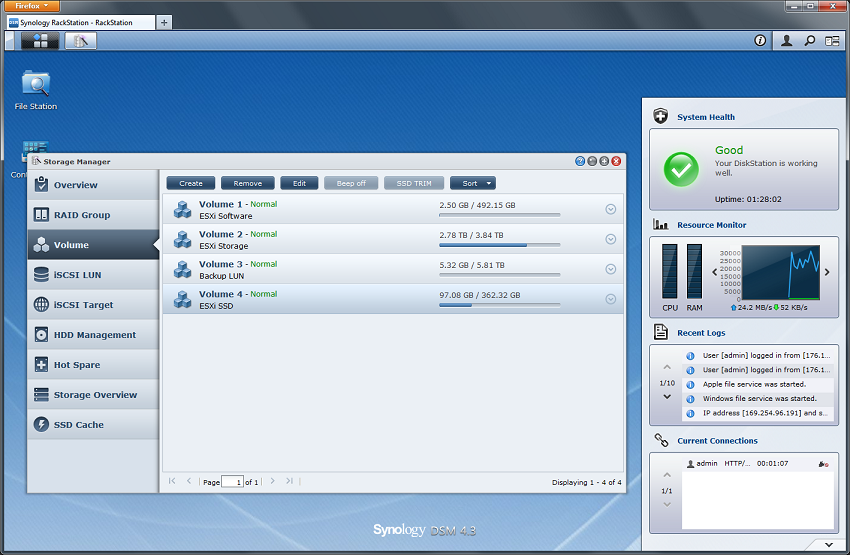Open iSCSI Target section
Image resolution: width=850 pixels, height=555 pixels.
click(93, 305)
